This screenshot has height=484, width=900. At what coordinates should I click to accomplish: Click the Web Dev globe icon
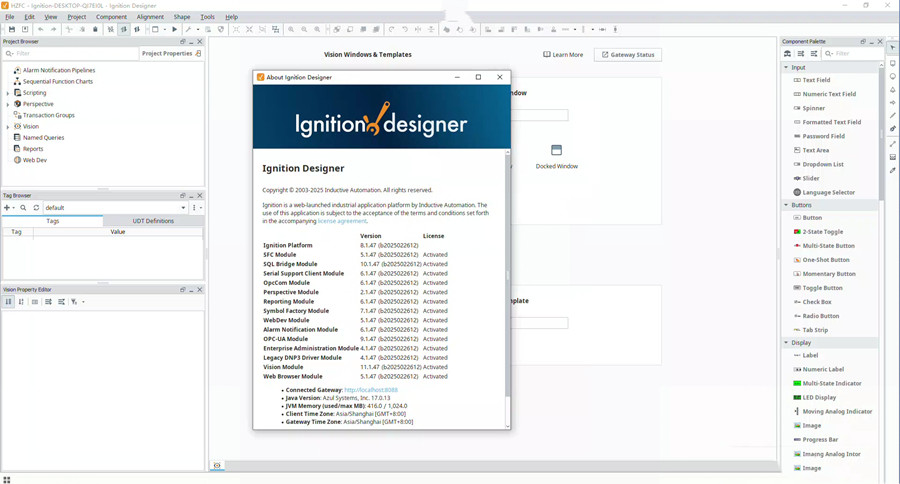point(17,160)
